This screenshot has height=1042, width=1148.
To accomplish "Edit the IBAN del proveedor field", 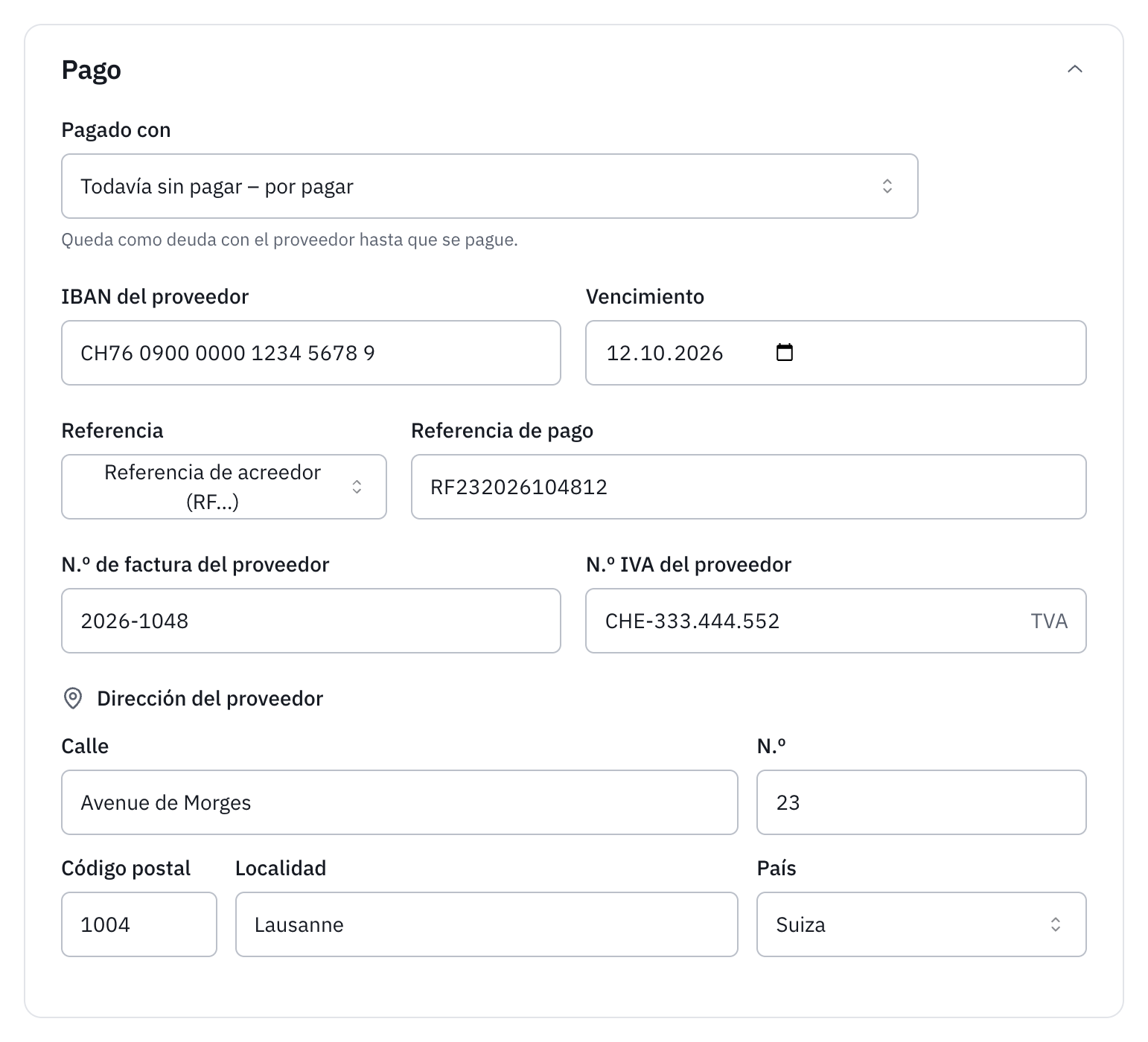I will click(x=311, y=353).
